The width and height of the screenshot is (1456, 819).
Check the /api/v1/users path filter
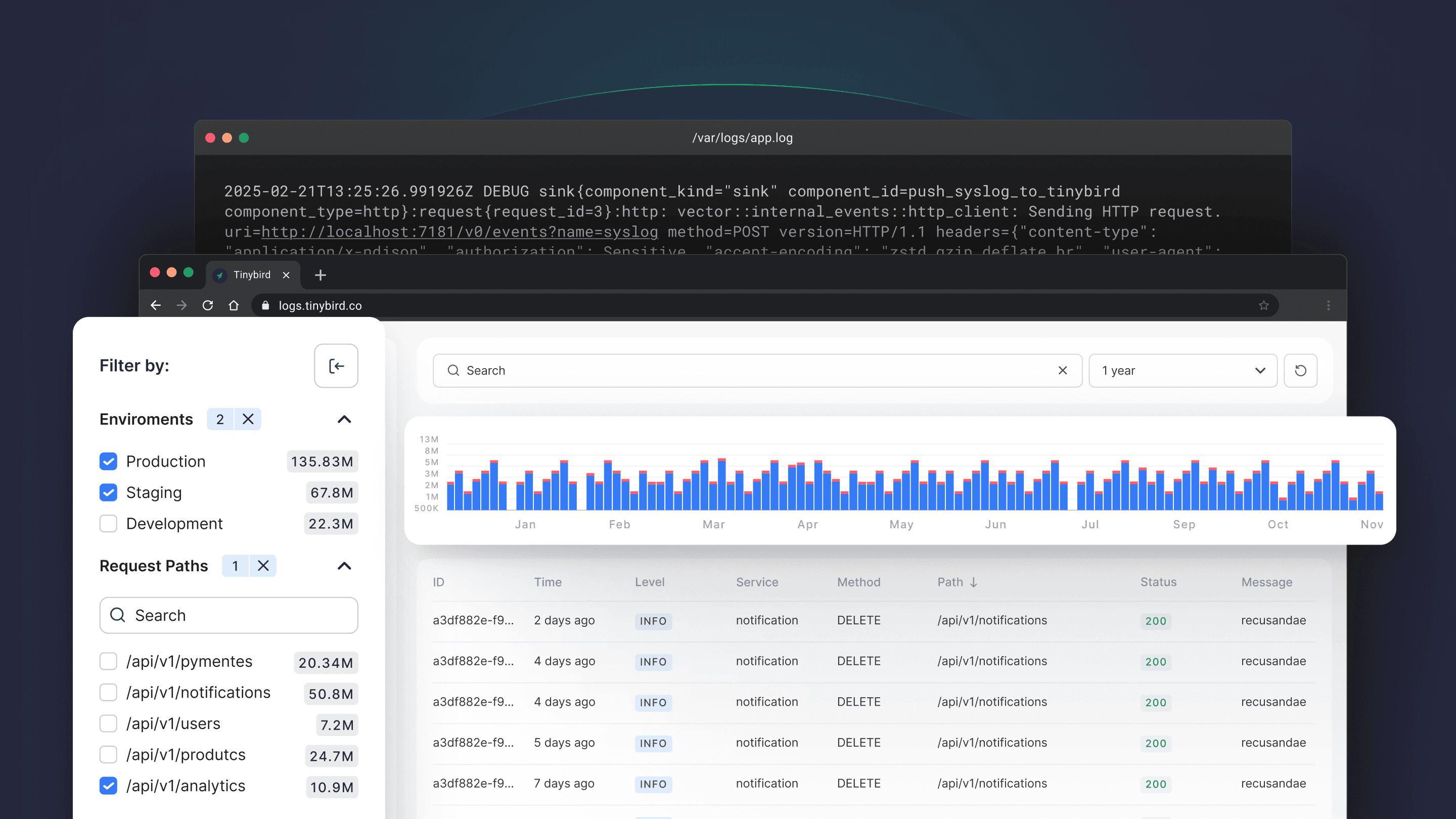click(109, 723)
